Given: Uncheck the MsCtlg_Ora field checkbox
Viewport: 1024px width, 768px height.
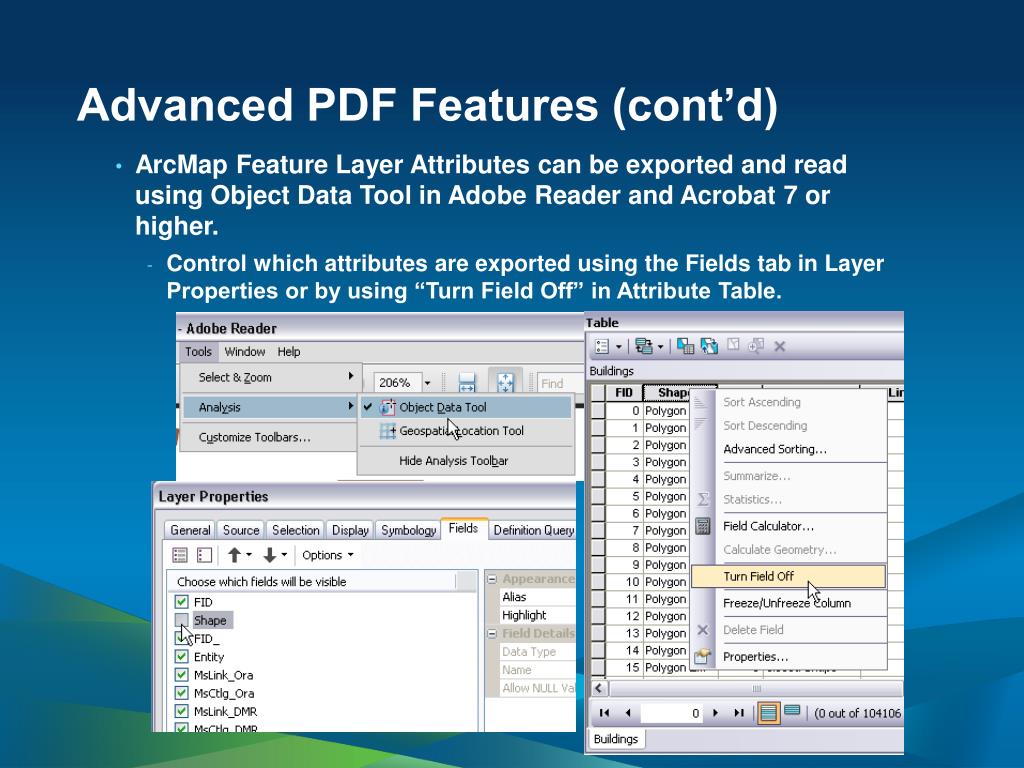Looking at the screenshot, I should coord(182,694).
